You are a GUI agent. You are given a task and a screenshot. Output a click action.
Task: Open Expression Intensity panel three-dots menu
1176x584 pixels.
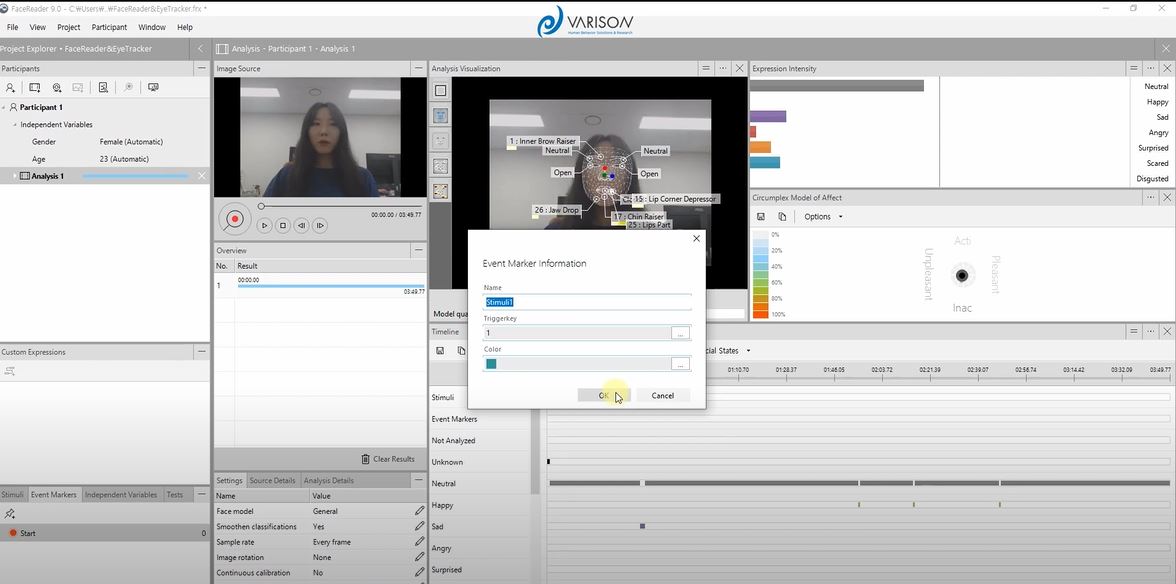pos(1150,68)
